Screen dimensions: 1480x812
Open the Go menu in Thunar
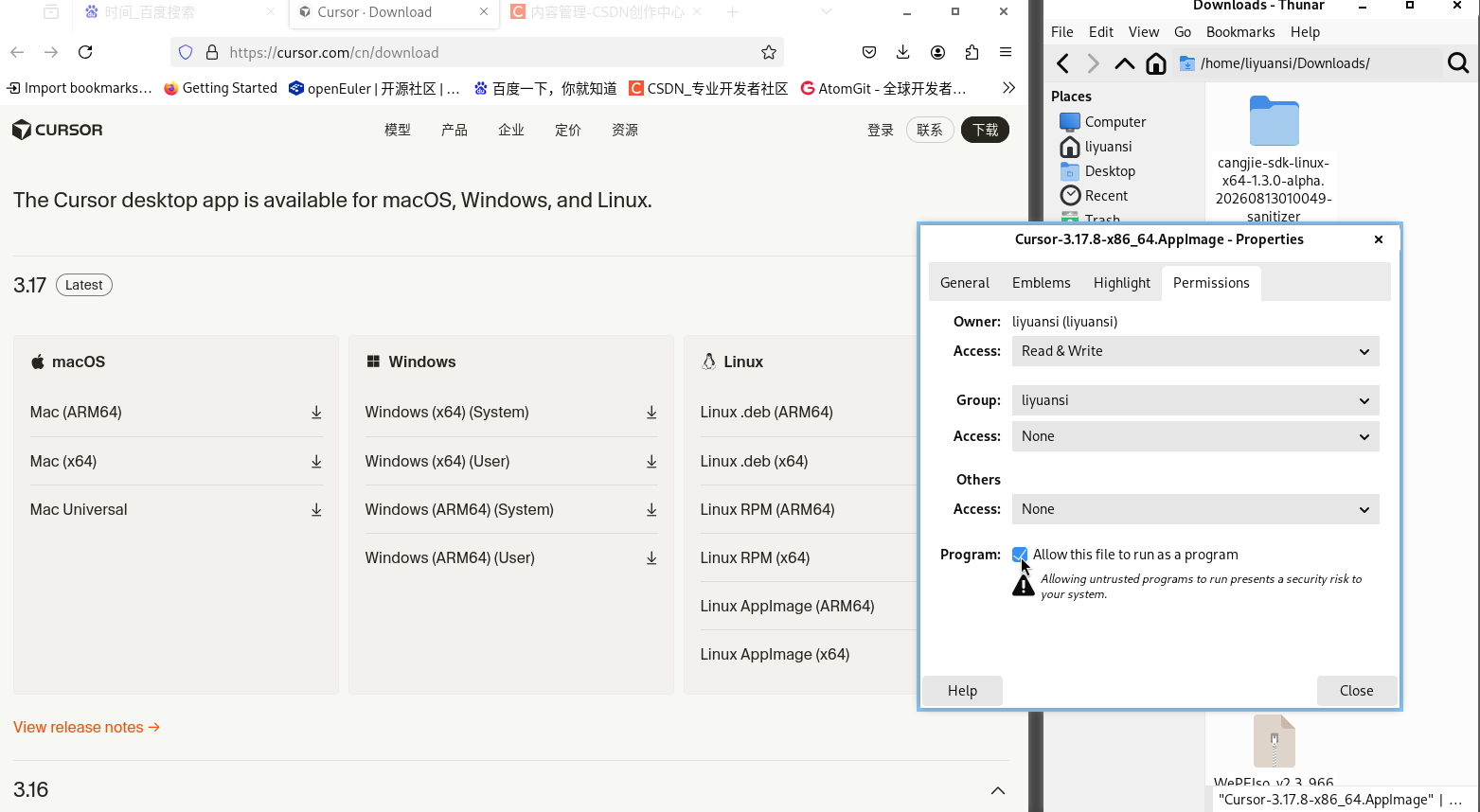pos(1183,32)
